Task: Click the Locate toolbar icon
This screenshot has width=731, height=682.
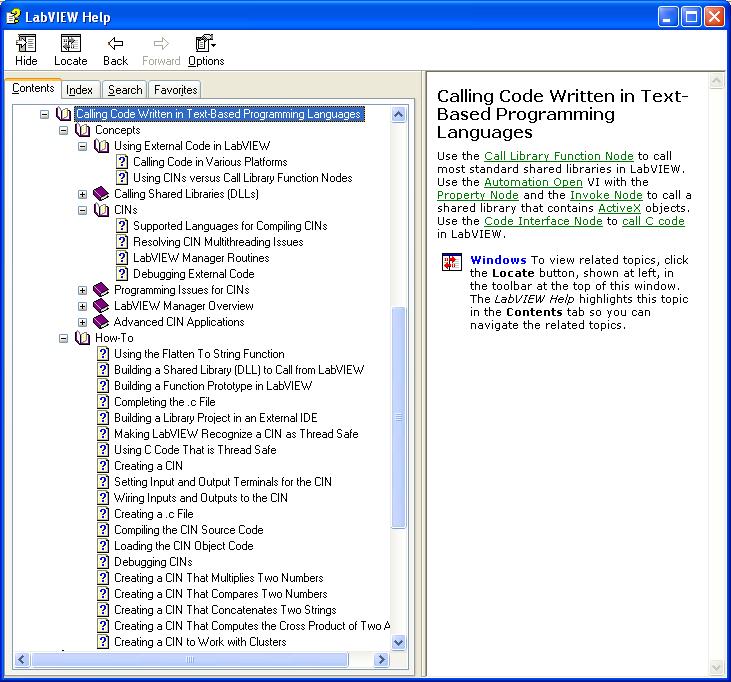Action: click(70, 43)
